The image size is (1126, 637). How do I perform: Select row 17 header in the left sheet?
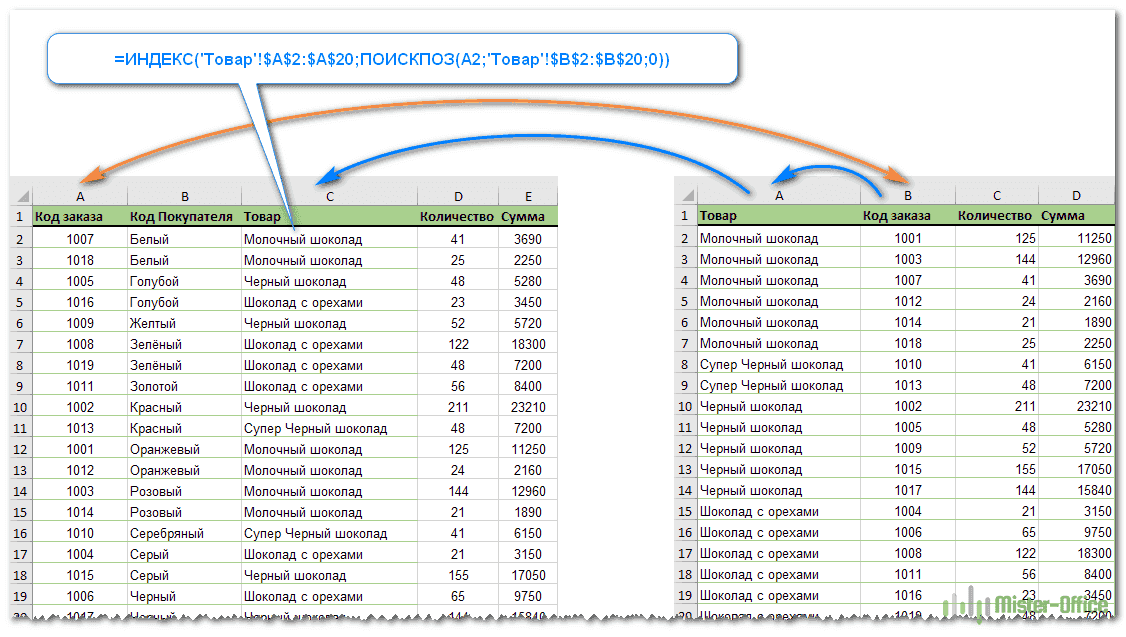pyautogui.click(x=20, y=554)
